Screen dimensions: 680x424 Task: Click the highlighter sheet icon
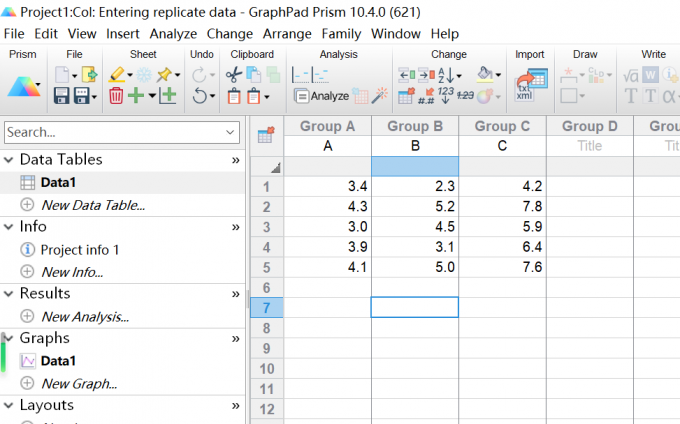[116, 74]
